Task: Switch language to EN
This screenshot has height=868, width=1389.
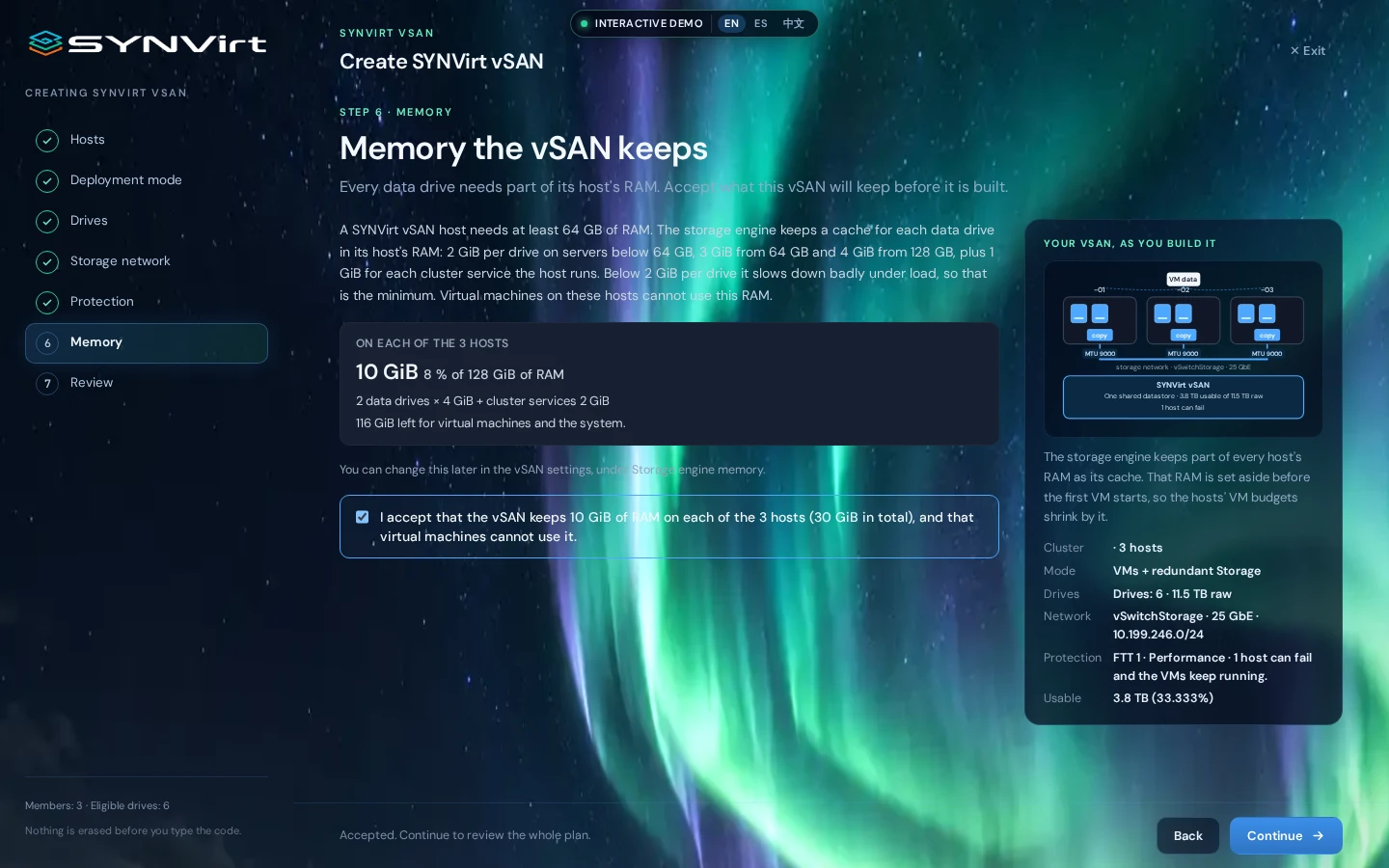Action: (732, 23)
